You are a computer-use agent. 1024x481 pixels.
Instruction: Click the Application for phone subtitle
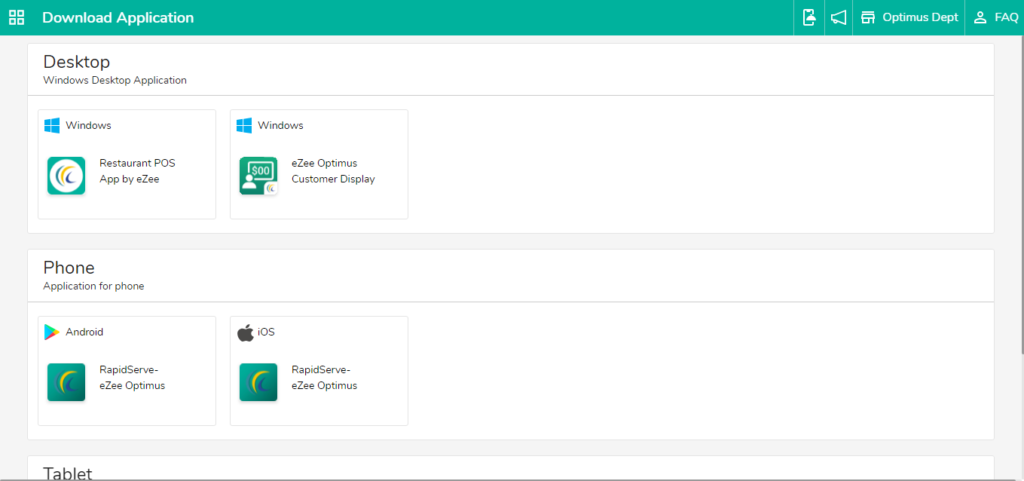(93, 286)
